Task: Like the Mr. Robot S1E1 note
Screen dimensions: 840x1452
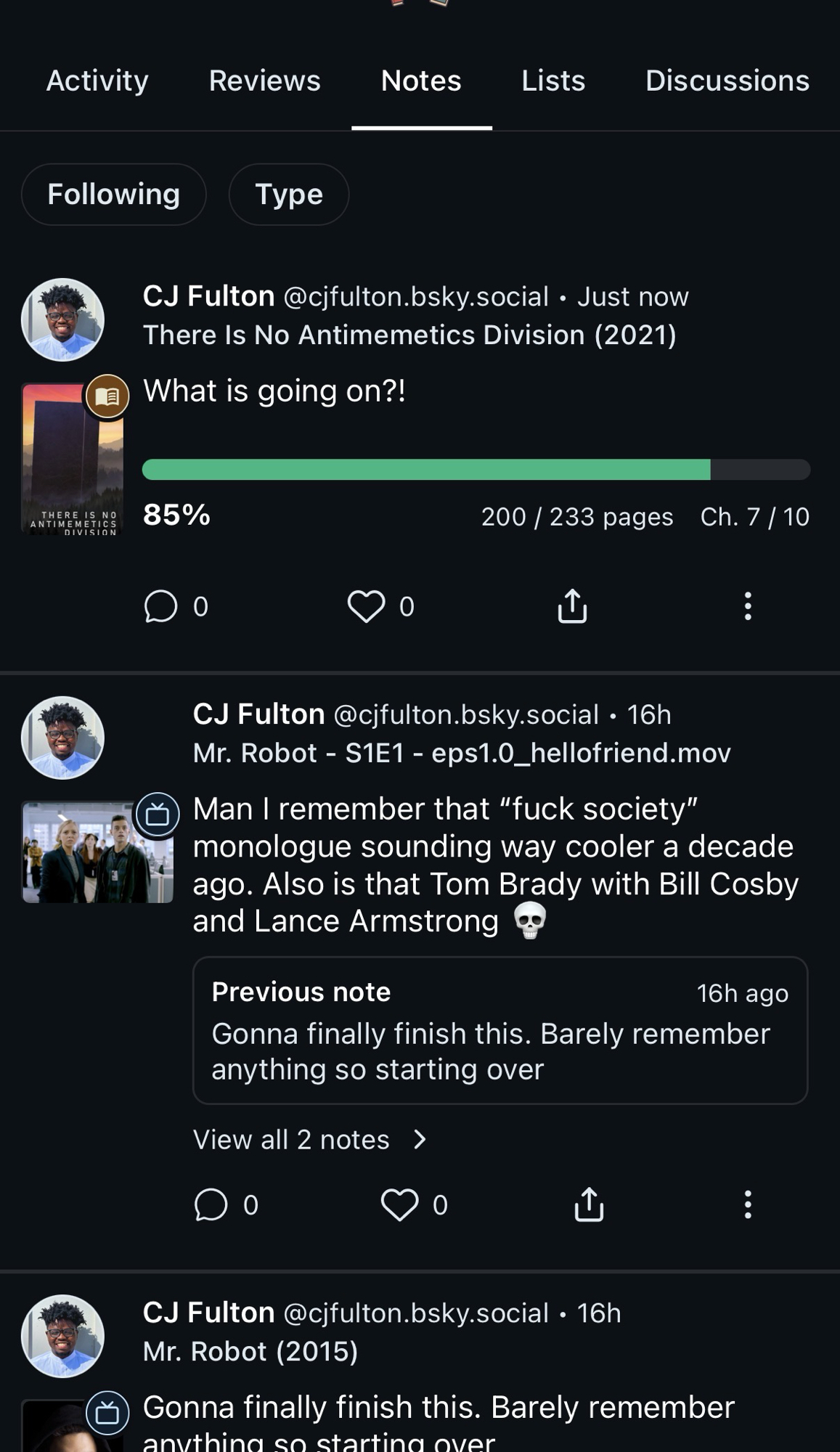Action: point(399,1205)
